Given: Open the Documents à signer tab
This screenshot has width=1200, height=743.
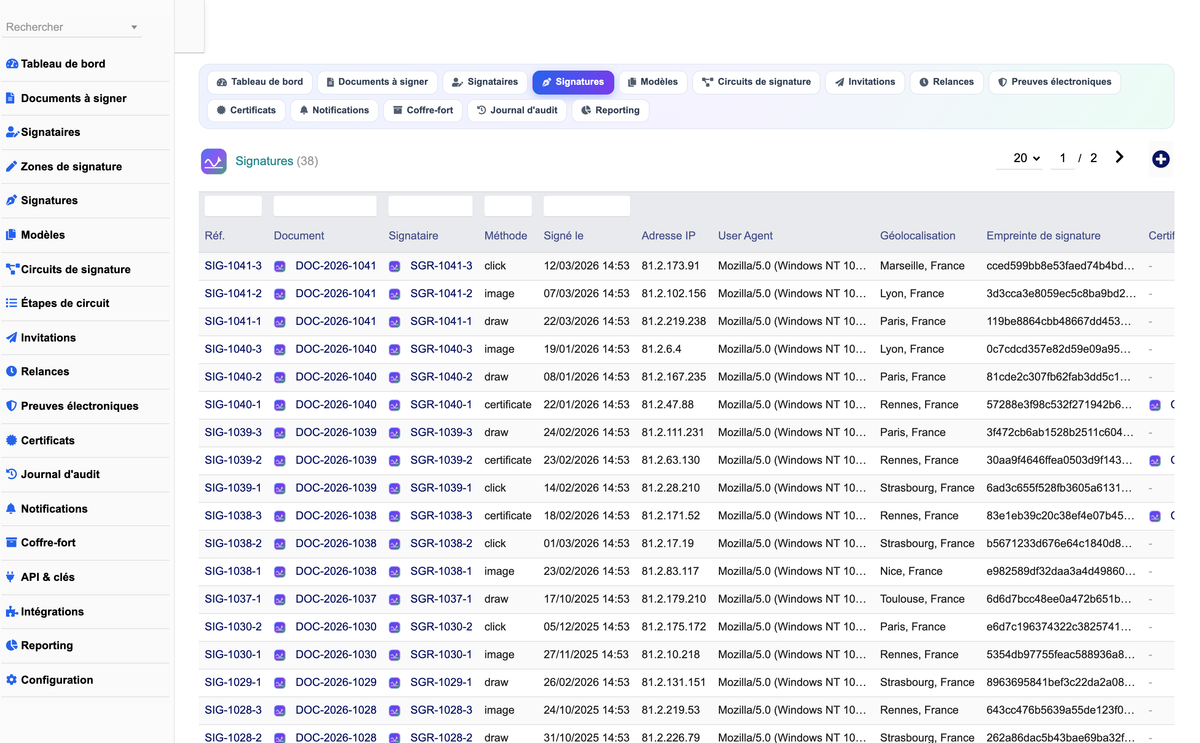Looking at the screenshot, I should pyautogui.click(x=377, y=82).
